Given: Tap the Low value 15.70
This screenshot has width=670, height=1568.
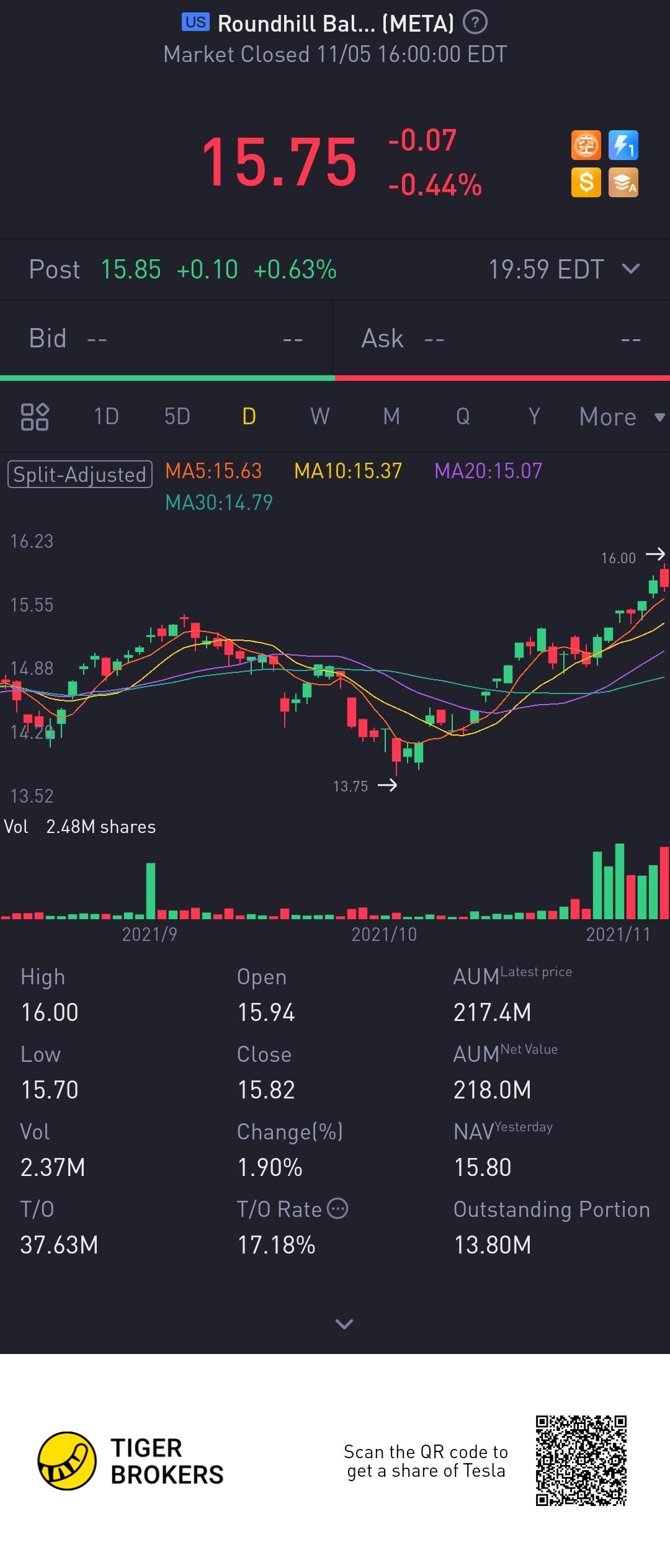Looking at the screenshot, I should [50, 1090].
